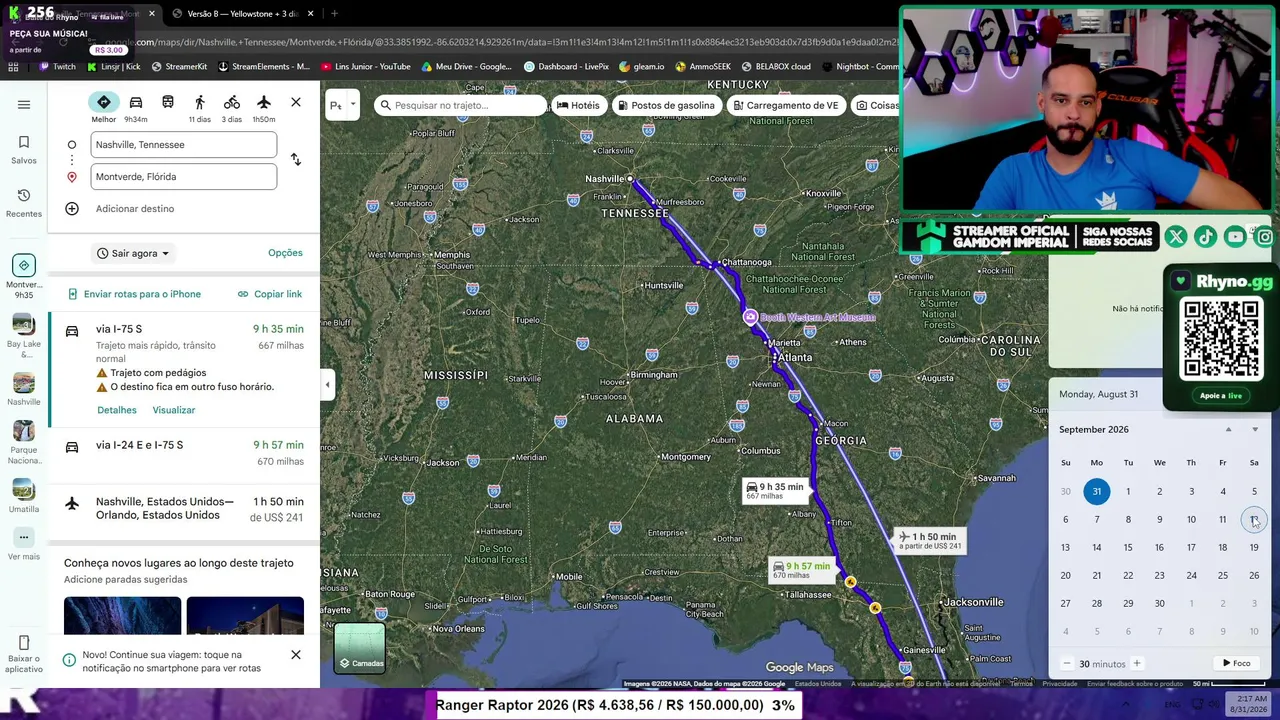
Task: Open the Sair agora departure time dropdown
Action: [133, 253]
